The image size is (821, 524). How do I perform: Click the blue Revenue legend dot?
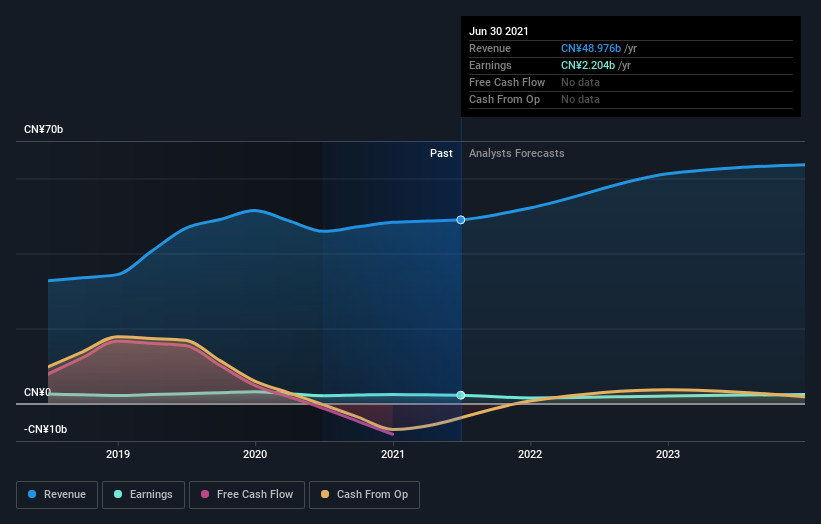coord(32,494)
